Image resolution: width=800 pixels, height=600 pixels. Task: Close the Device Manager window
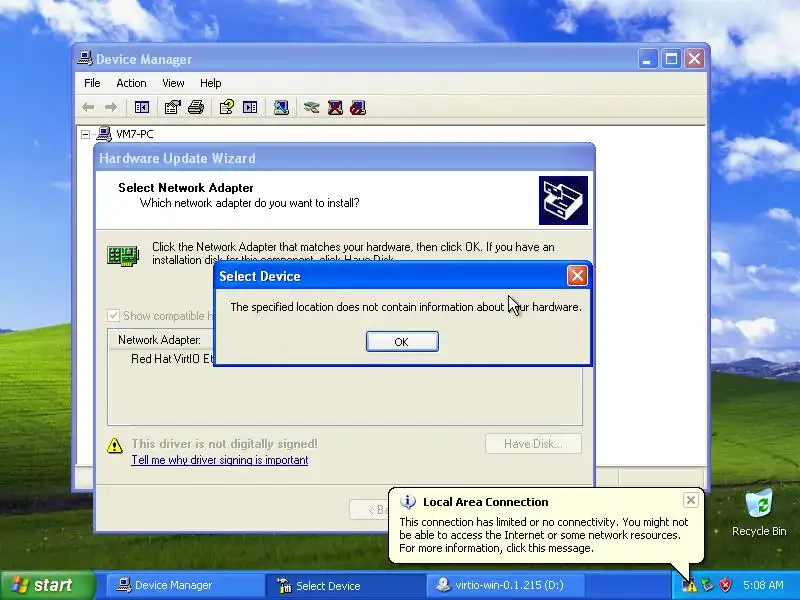pyautogui.click(x=694, y=59)
